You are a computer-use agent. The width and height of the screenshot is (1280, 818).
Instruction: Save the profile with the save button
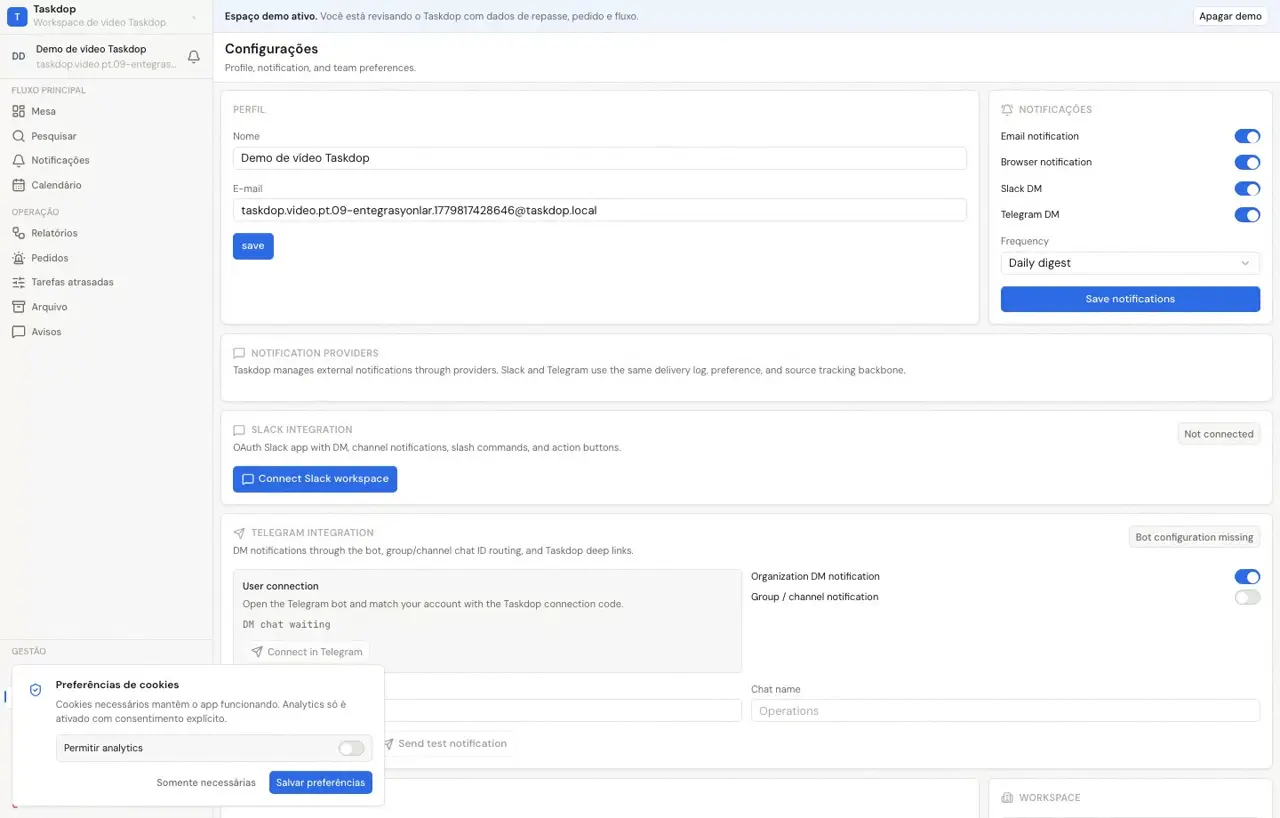(253, 246)
